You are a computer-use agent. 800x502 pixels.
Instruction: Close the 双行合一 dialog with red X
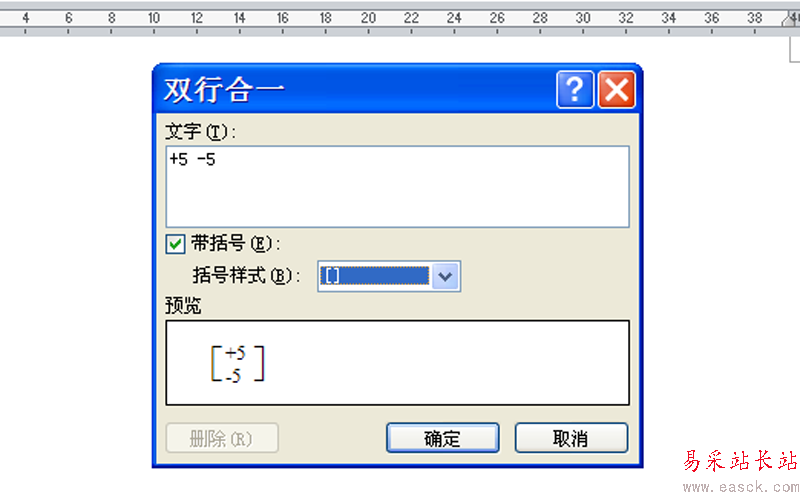point(616,90)
